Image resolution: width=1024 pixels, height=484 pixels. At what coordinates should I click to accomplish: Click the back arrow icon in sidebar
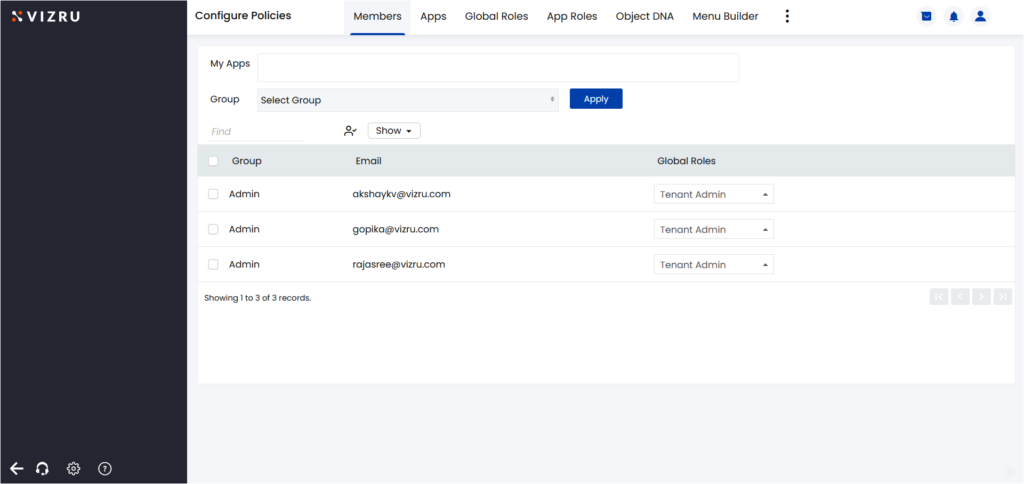tap(16, 468)
